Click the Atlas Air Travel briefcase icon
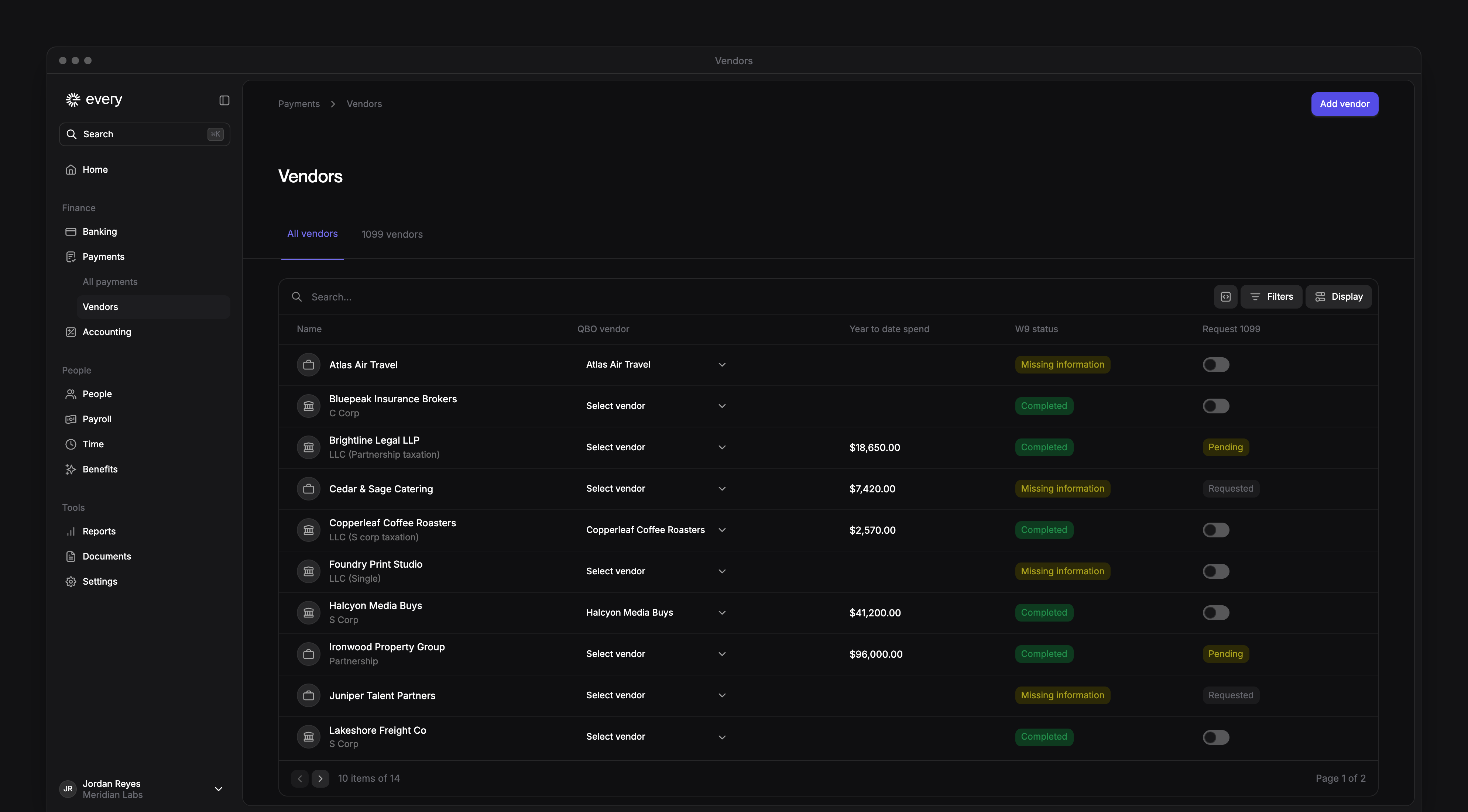1468x812 pixels. [308, 365]
